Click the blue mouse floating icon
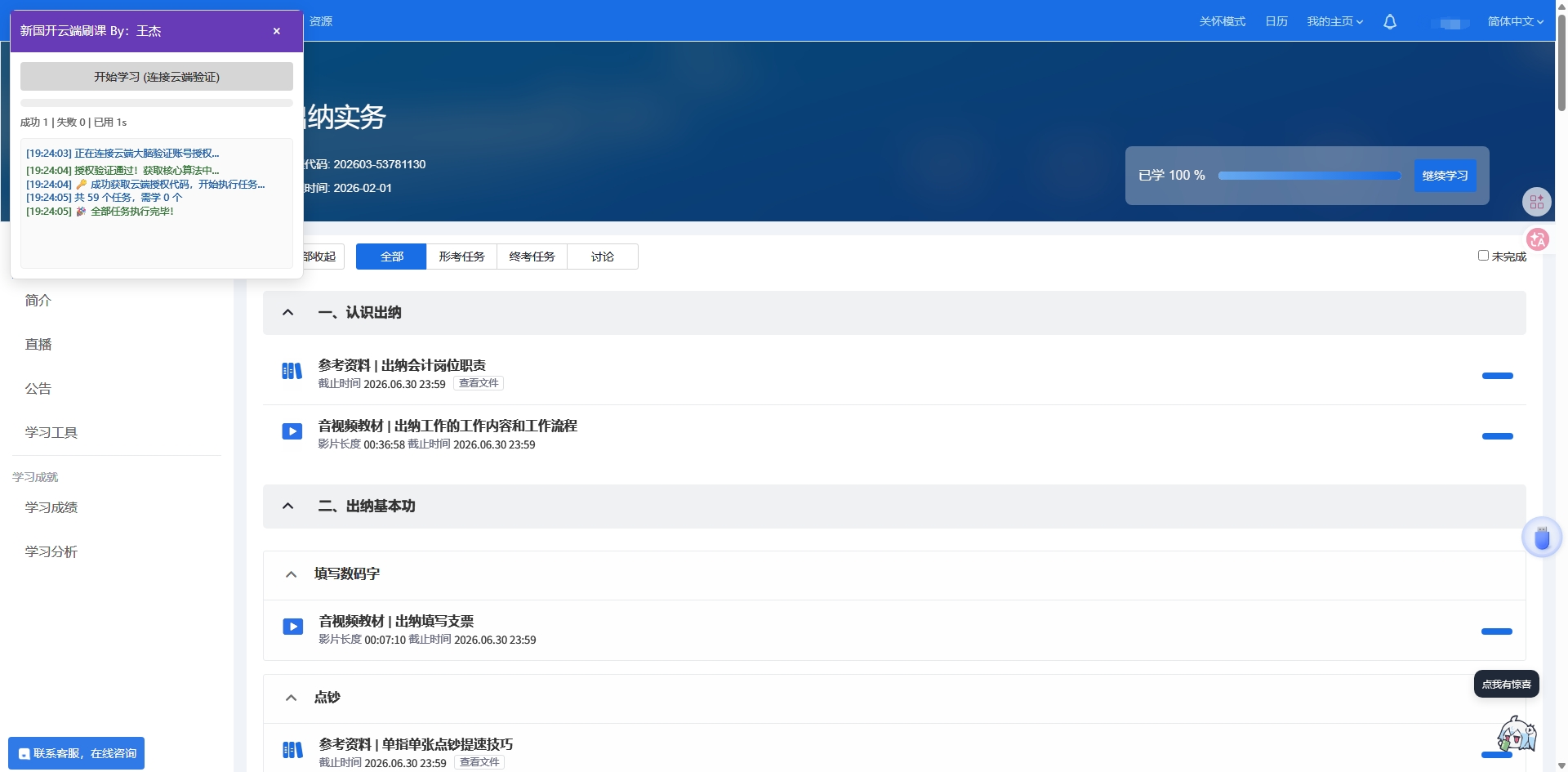 1541,538
